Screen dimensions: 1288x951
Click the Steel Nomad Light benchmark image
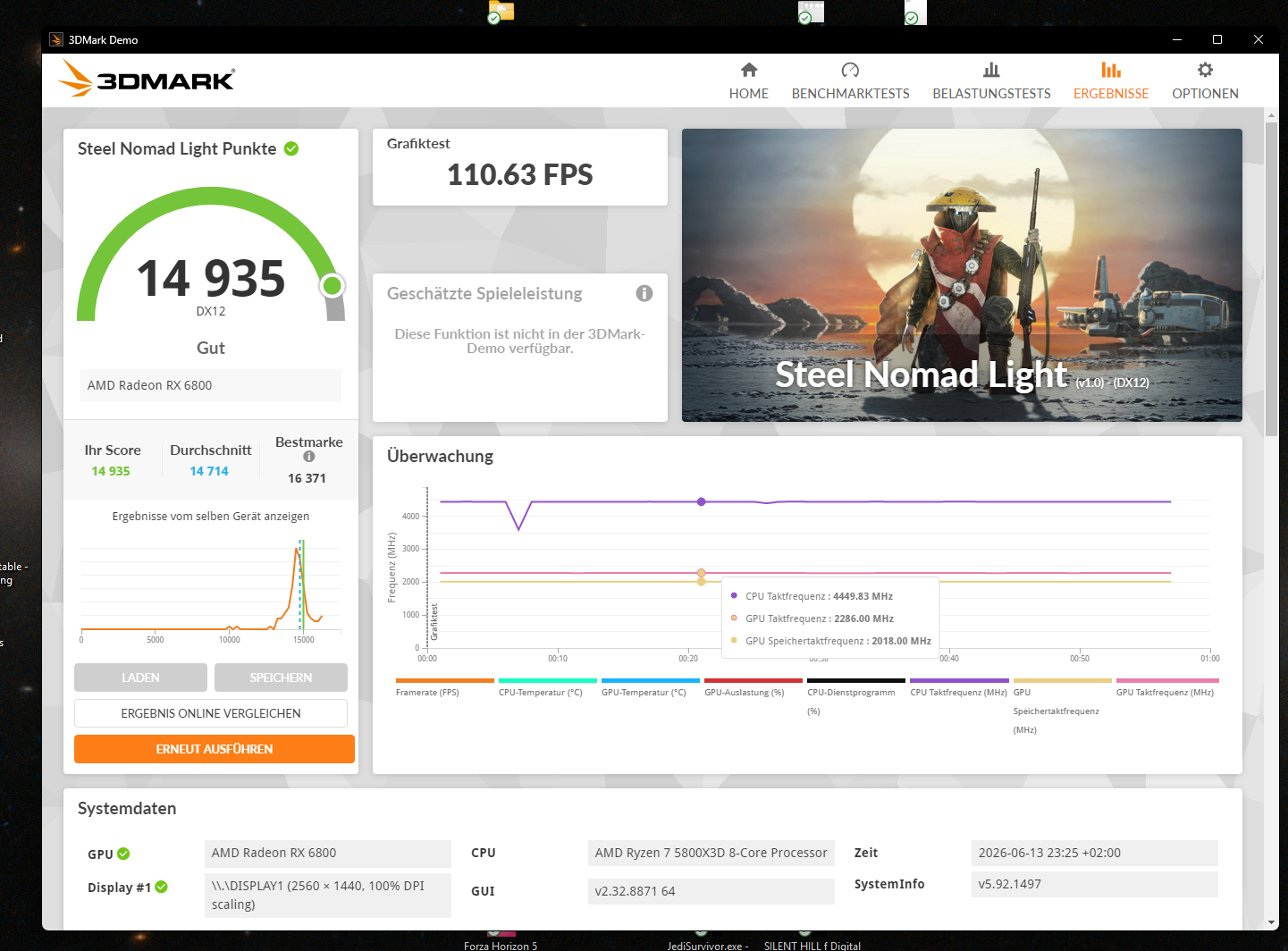pyautogui.click(x=962, y=275)
